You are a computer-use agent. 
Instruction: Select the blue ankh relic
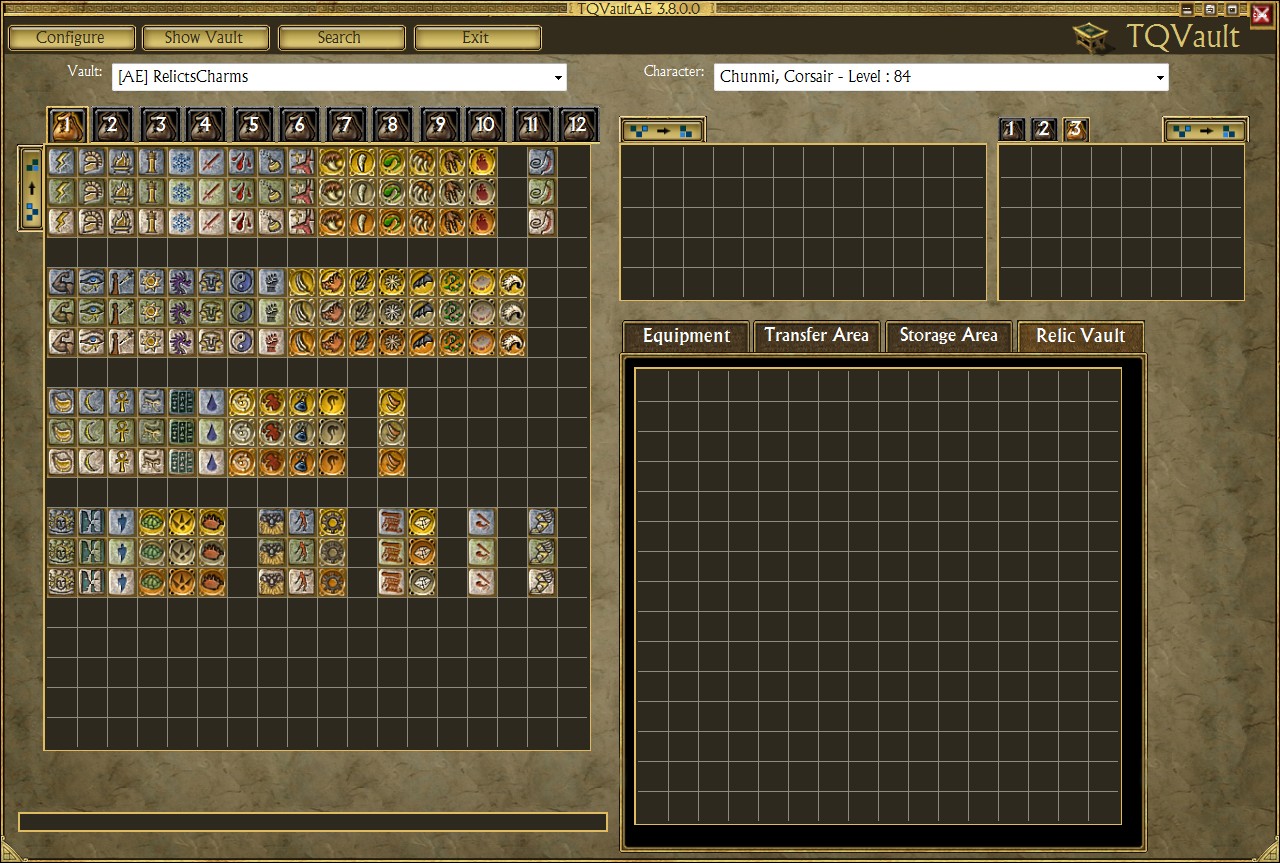click(x=122, y=402)
